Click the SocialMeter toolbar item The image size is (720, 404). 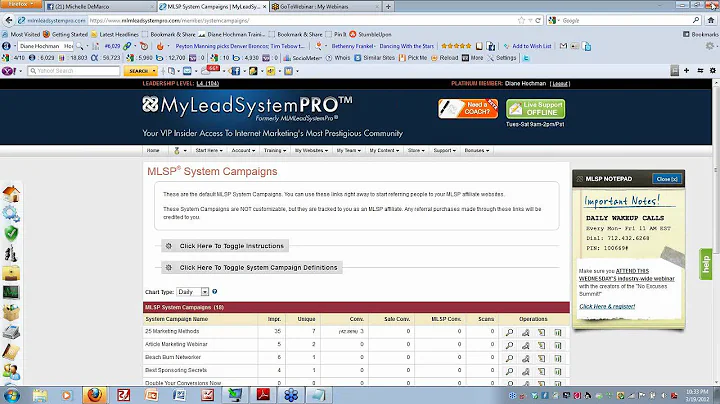pyautogui.click(x=303, y=58)
